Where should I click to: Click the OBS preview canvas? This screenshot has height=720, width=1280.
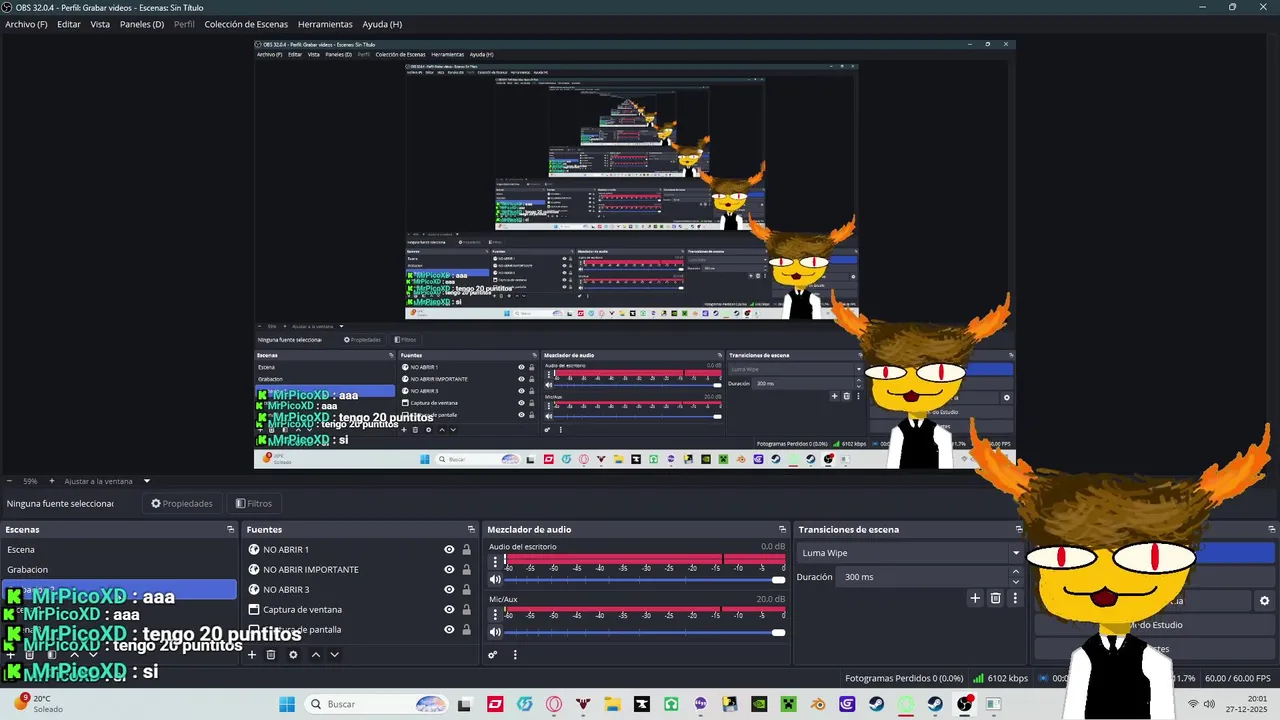pos(634,254)
